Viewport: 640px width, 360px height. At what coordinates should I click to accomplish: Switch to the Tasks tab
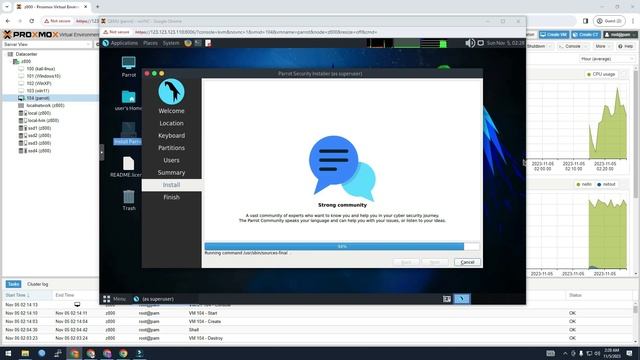tap(13, 284)
